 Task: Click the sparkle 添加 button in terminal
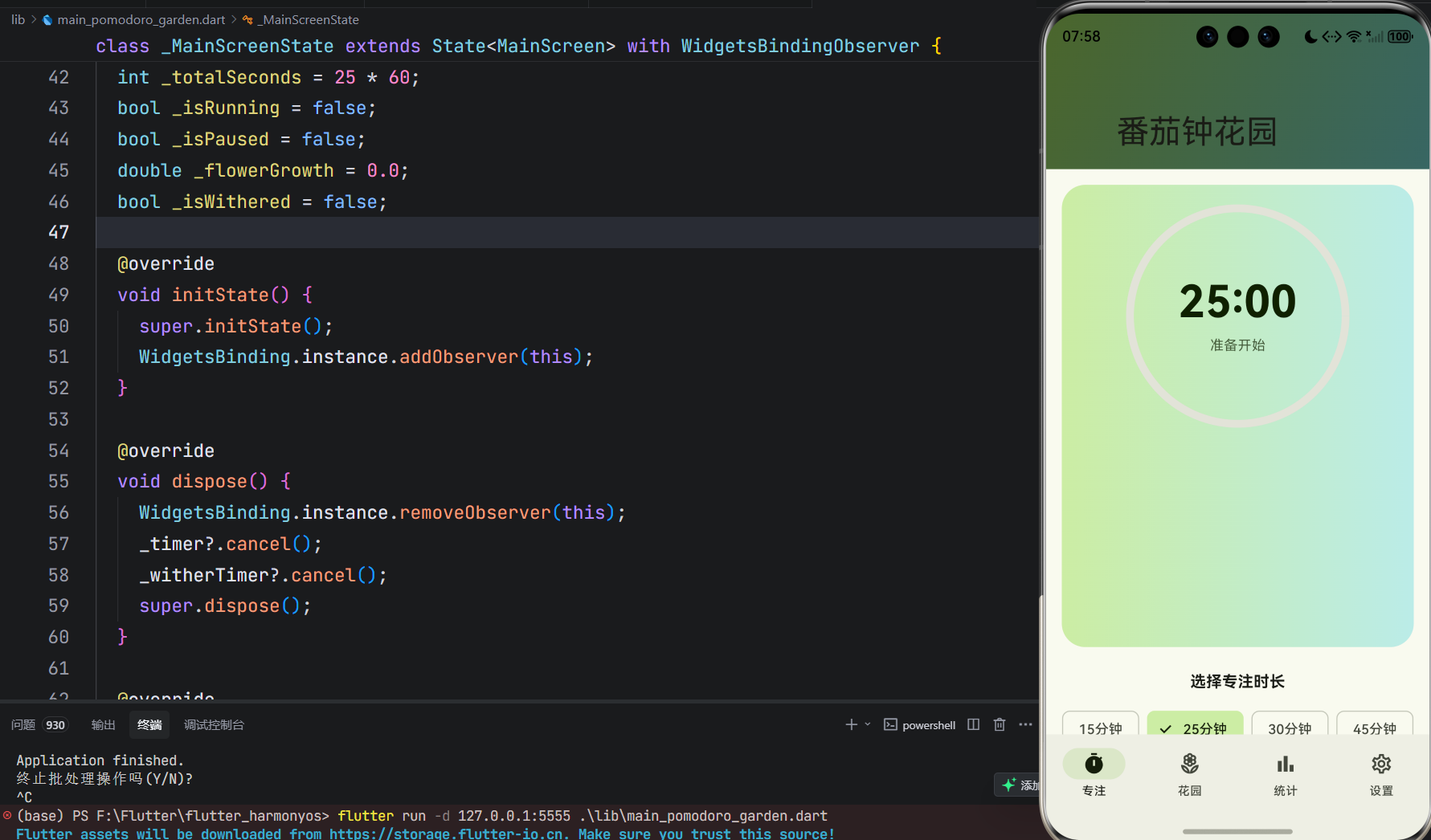[1019, 785]
